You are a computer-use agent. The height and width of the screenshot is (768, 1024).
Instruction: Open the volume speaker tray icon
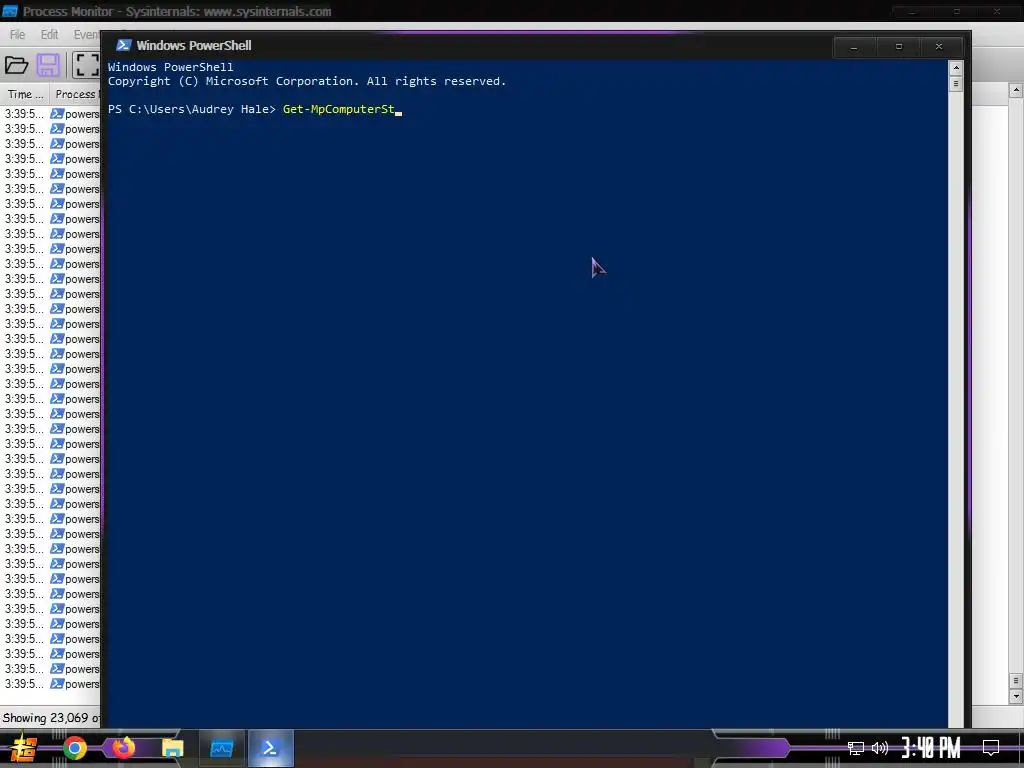(x=880, y=748)
